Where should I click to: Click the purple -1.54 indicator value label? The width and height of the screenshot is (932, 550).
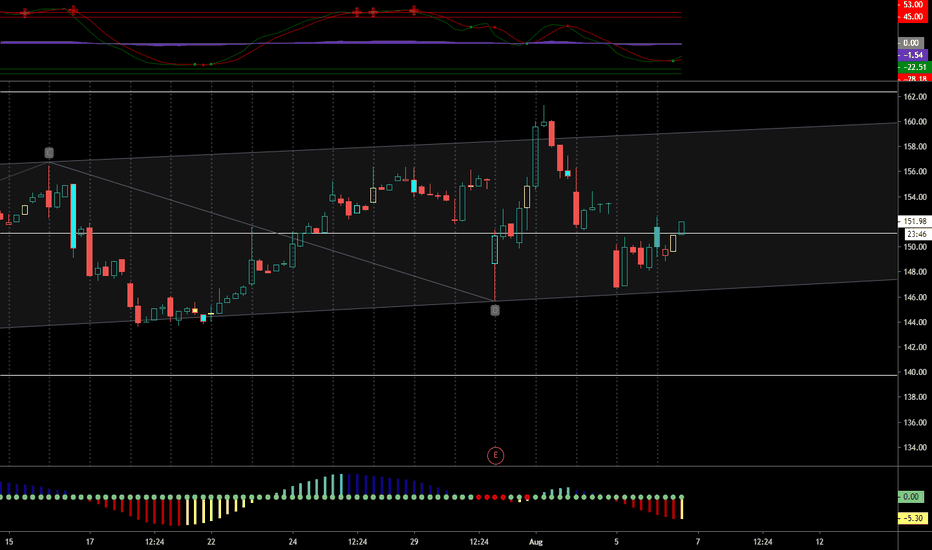[912, 55]
